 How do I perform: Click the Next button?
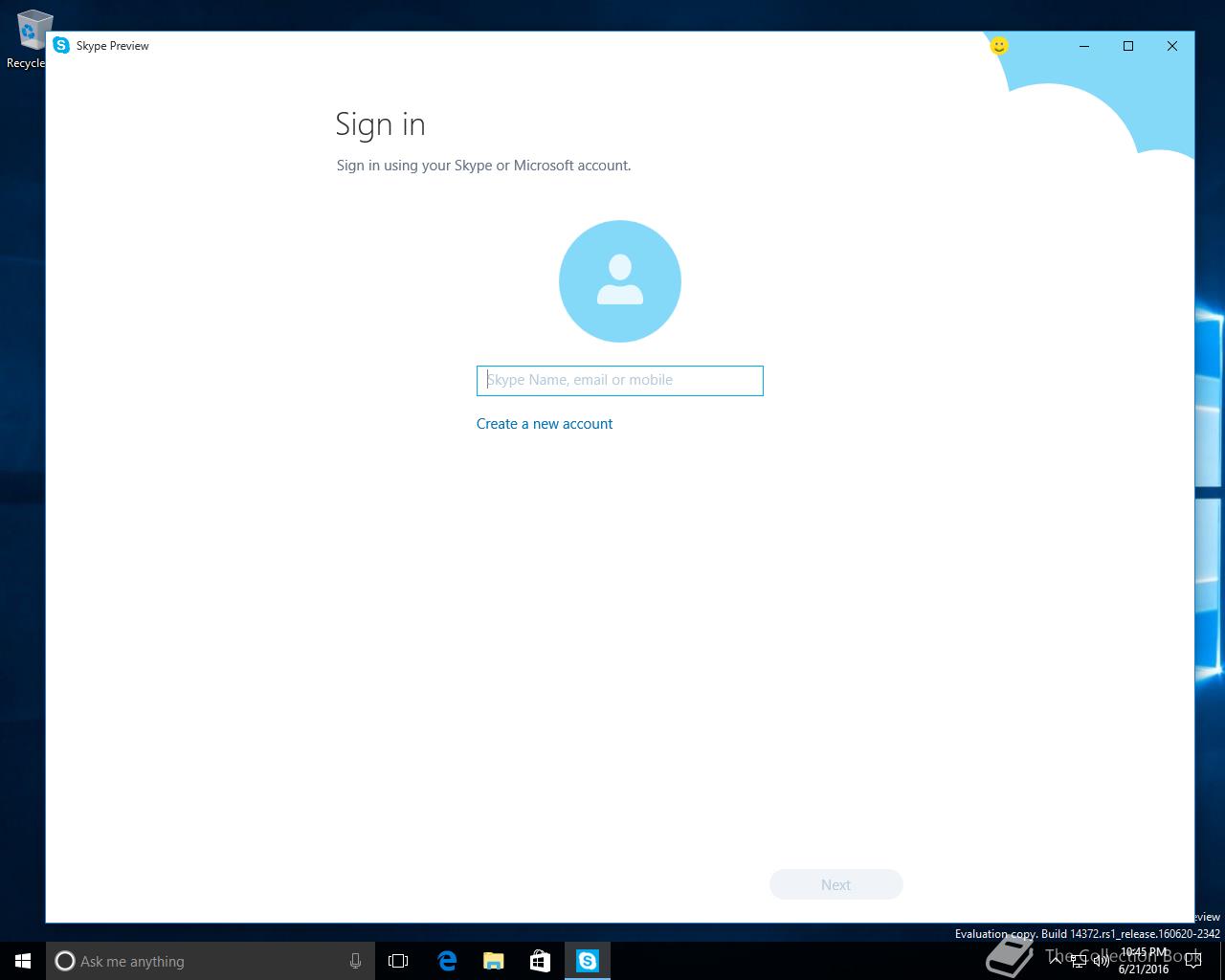(x=835, y=884)
